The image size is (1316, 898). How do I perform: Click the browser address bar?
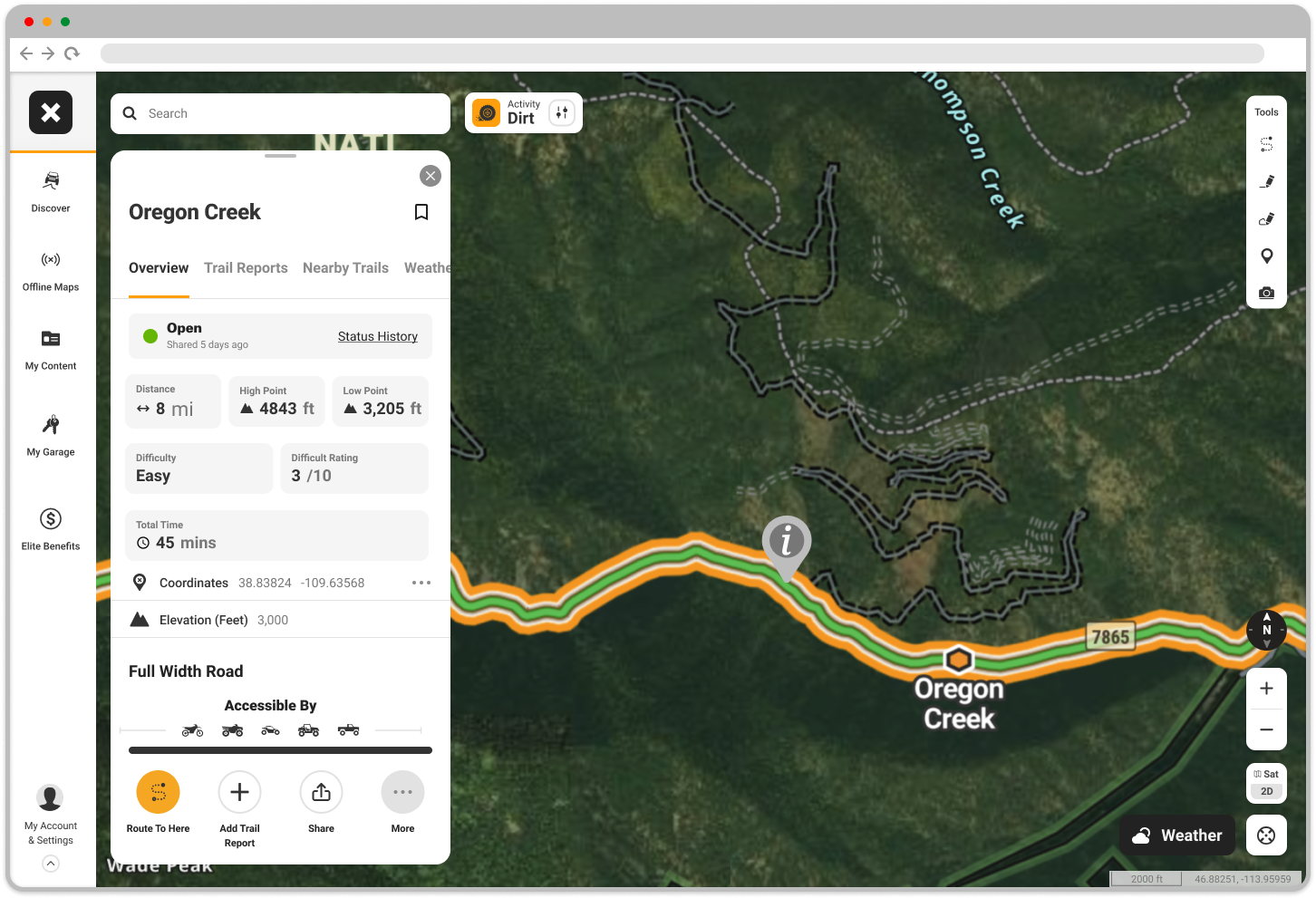[x=682, y=53]
